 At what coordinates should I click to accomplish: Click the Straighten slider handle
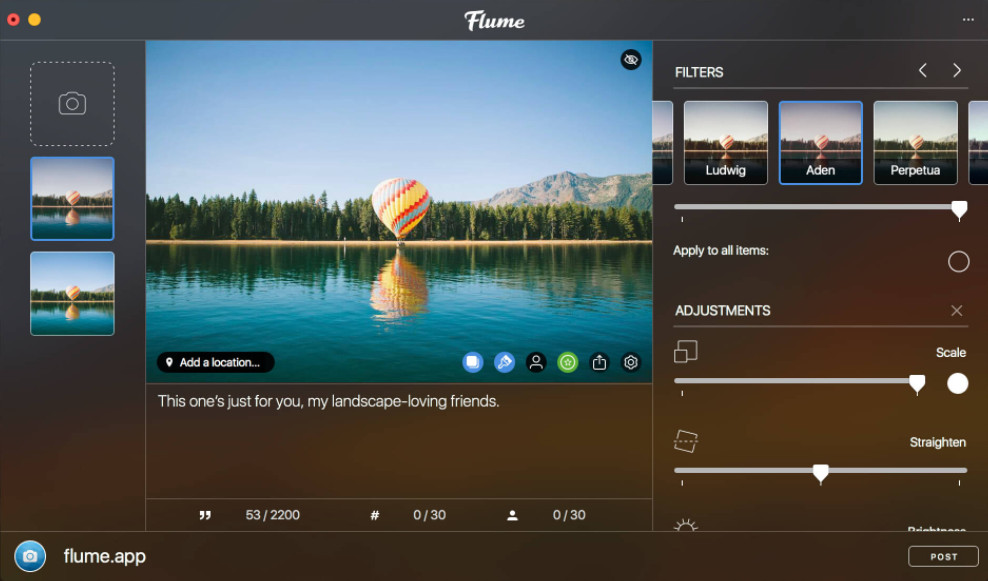(820, 473)
